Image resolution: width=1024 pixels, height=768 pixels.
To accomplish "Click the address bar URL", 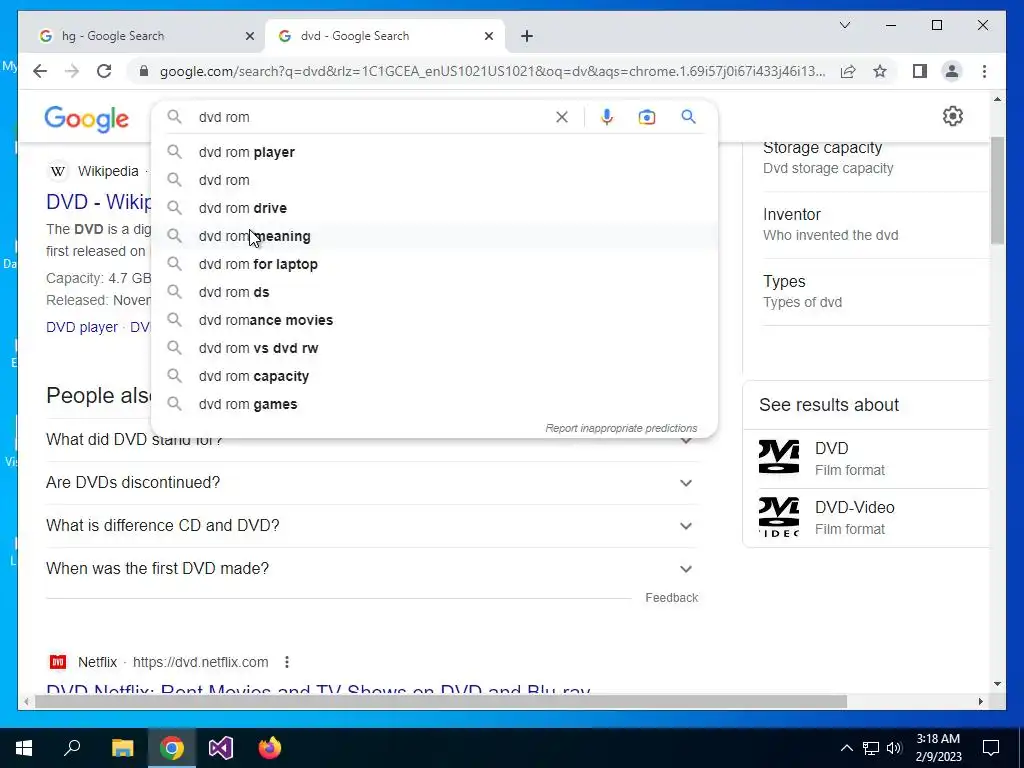I will pyautogui.click(x=492, y=71).
